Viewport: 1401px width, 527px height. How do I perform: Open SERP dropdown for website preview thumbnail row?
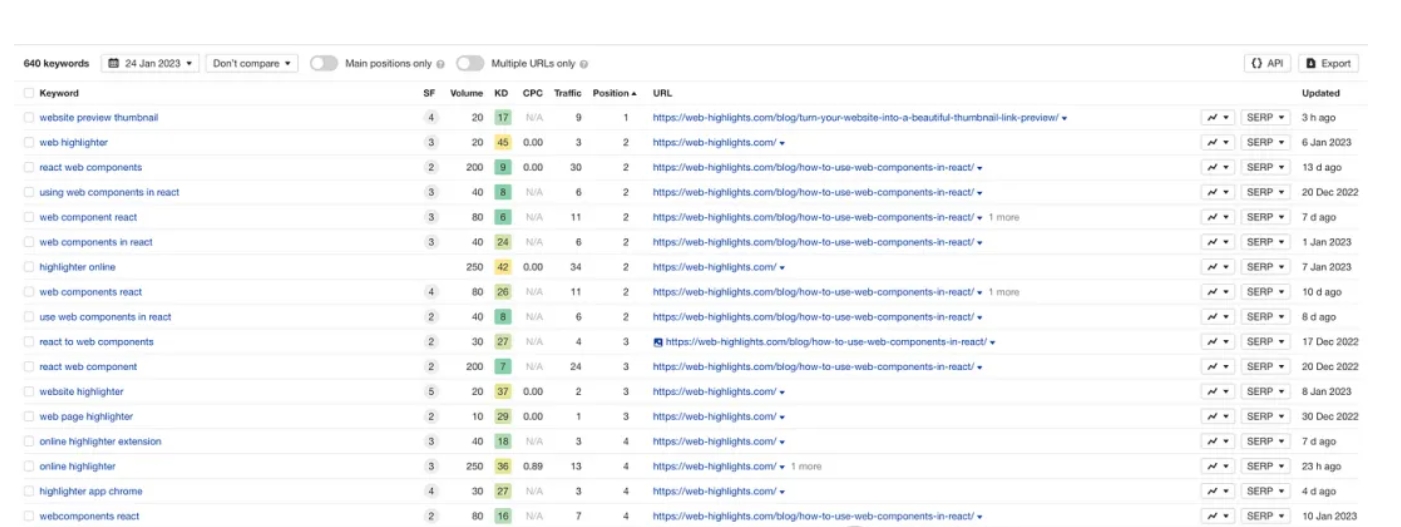coord(1265,117)
